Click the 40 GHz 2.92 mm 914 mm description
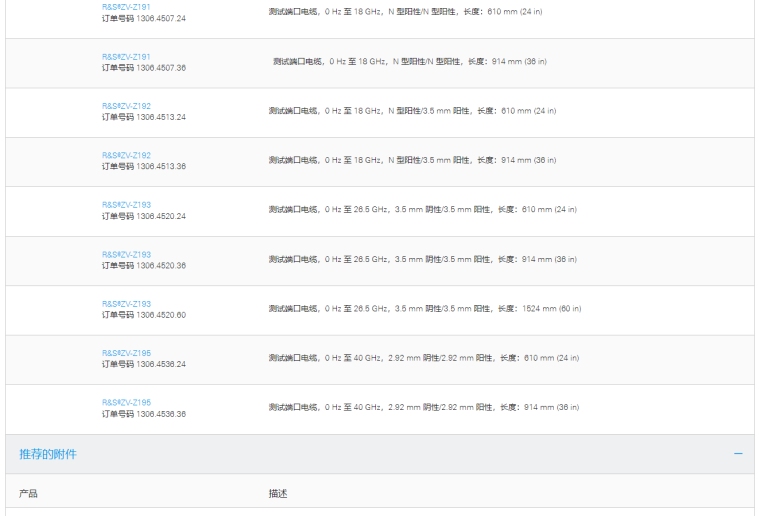760x516 pixels. 424,407
